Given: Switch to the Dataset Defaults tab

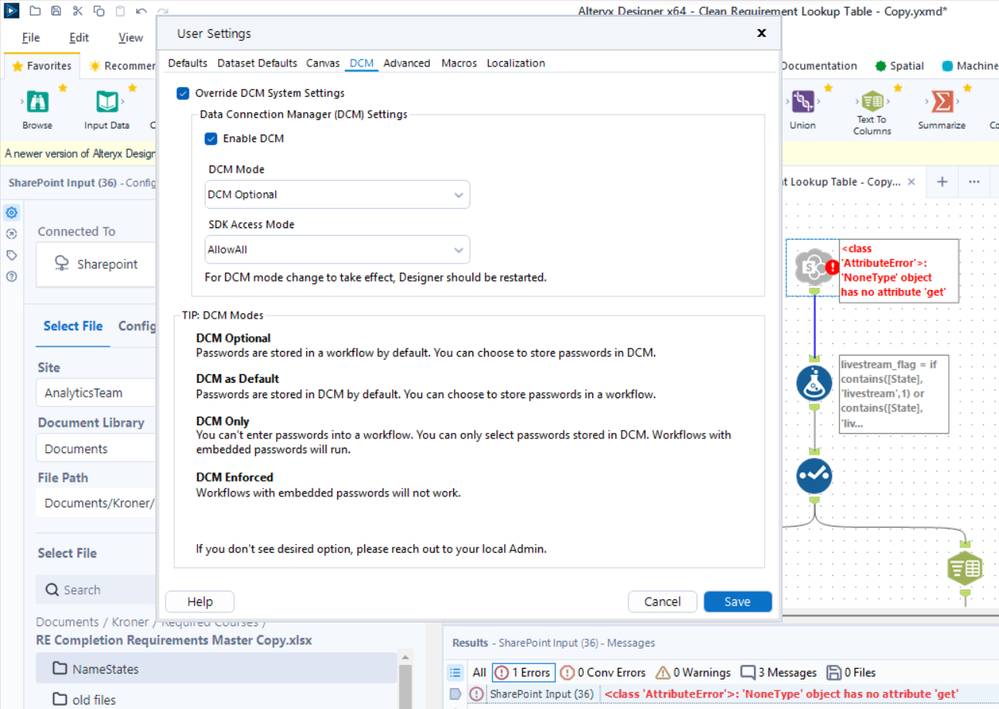Looking at the screenshot, I should (x=257, y=63).
